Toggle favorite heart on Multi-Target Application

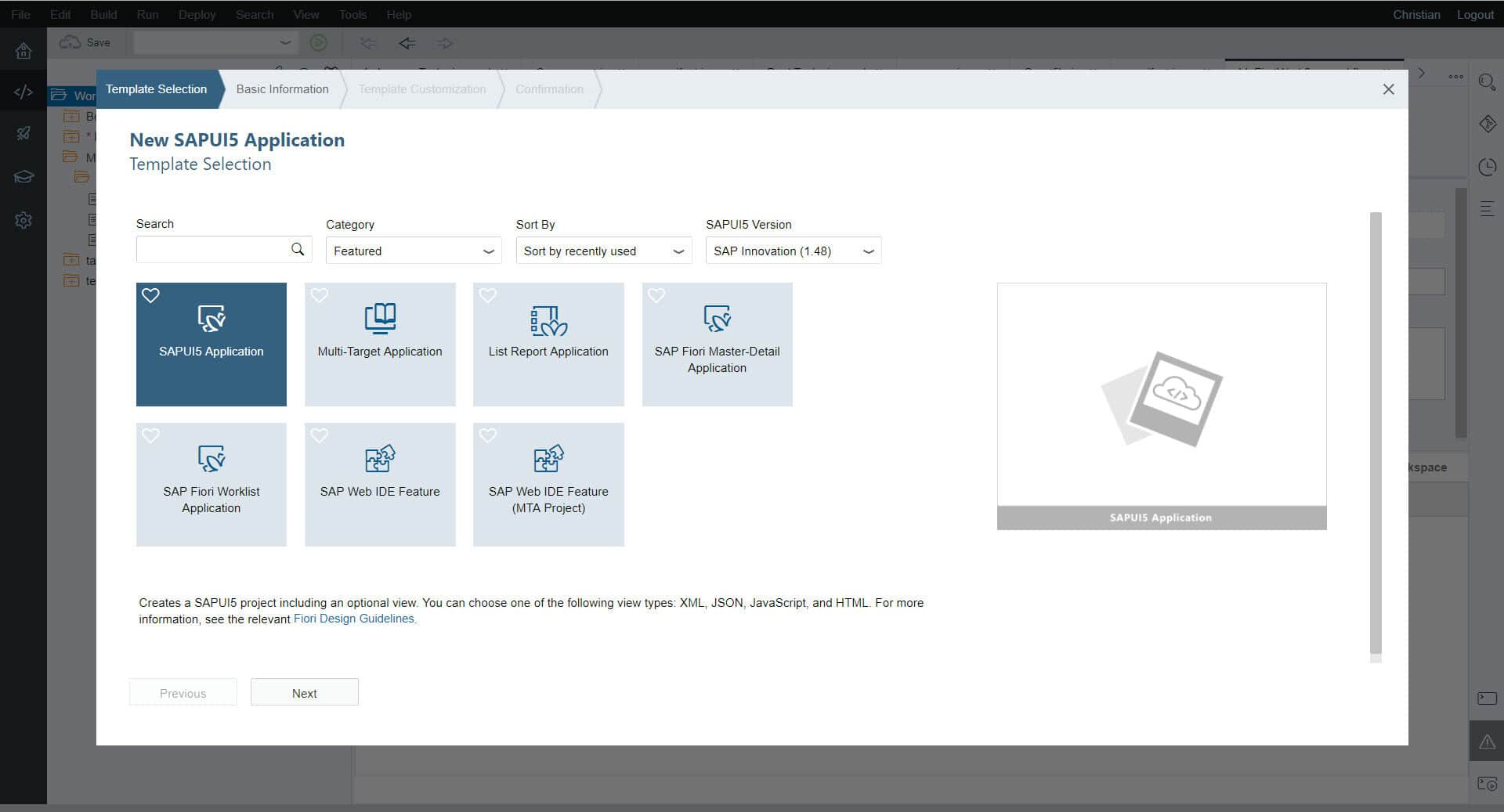coord(319,295)
